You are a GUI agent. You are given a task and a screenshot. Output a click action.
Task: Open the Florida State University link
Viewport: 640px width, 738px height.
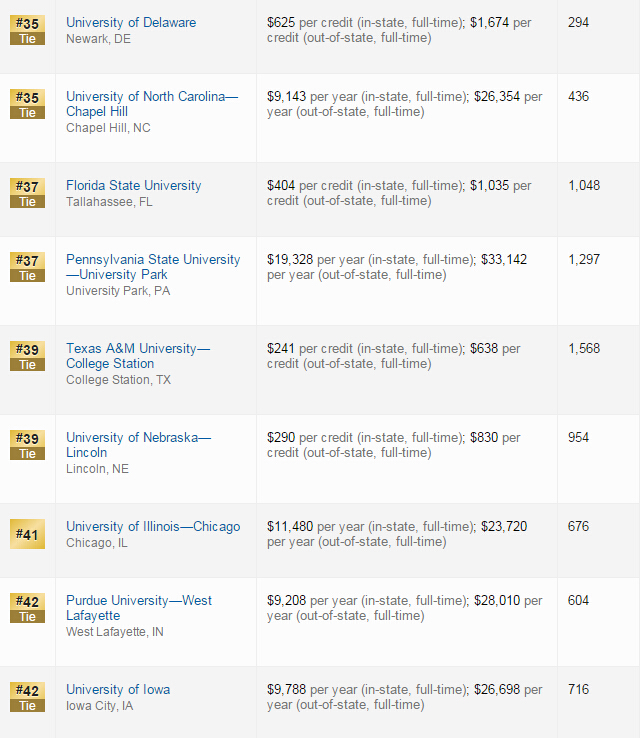tap(134, 185)
